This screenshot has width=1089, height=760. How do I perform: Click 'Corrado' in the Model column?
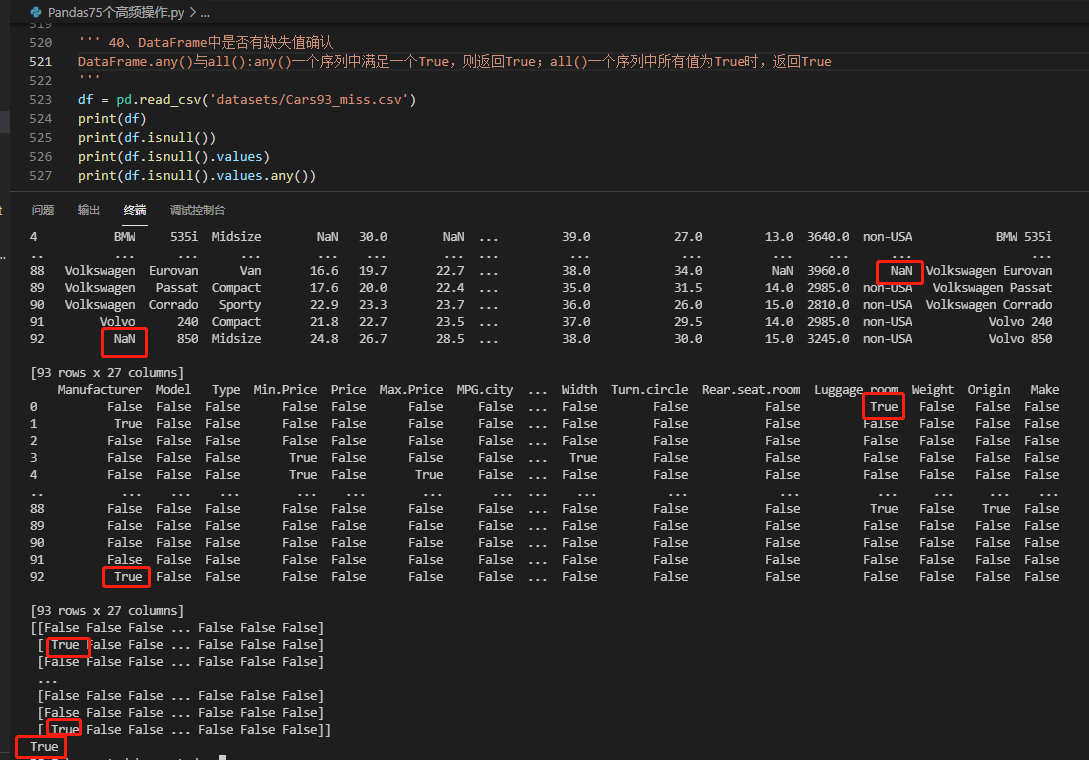point(173,305)
